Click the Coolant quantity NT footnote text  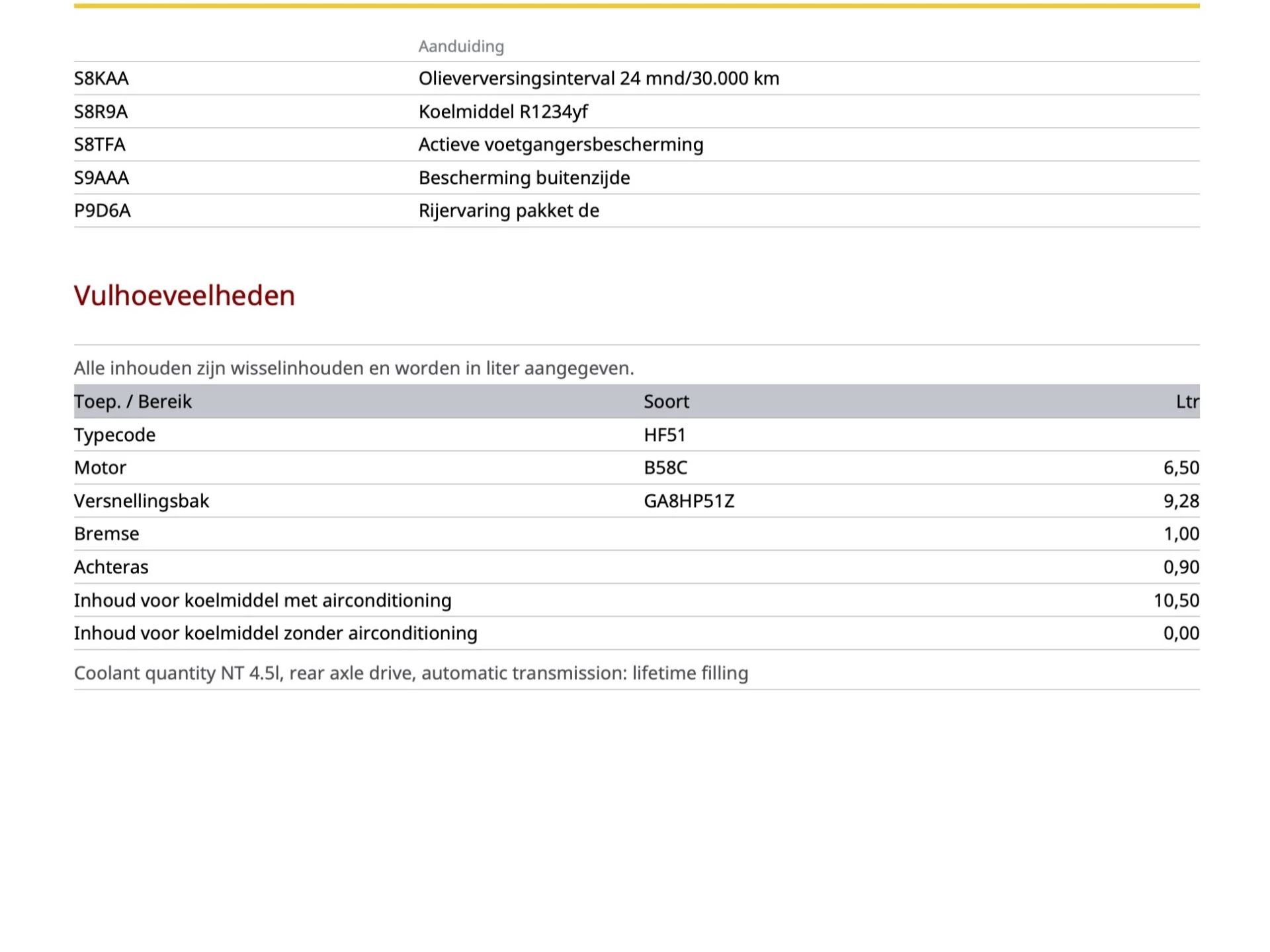pyautogui.click(x=411, y=673)
